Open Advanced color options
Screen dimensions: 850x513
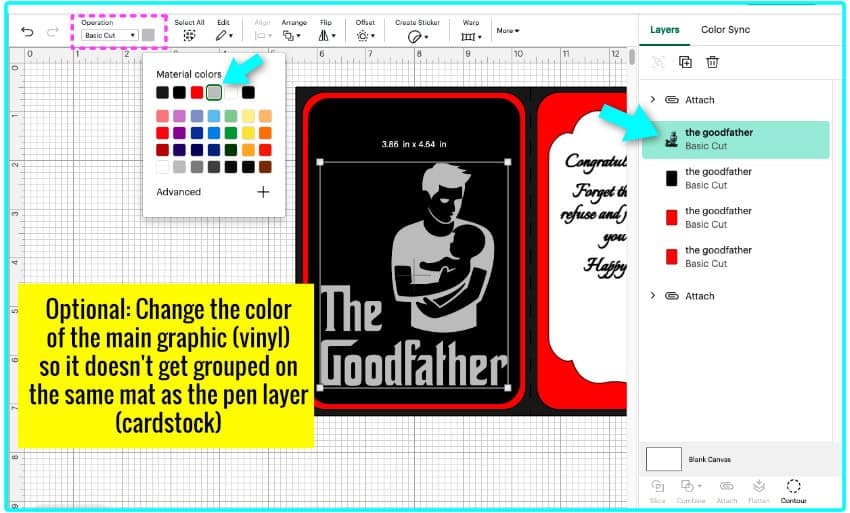pyautogui.click(x=178, y=192)
